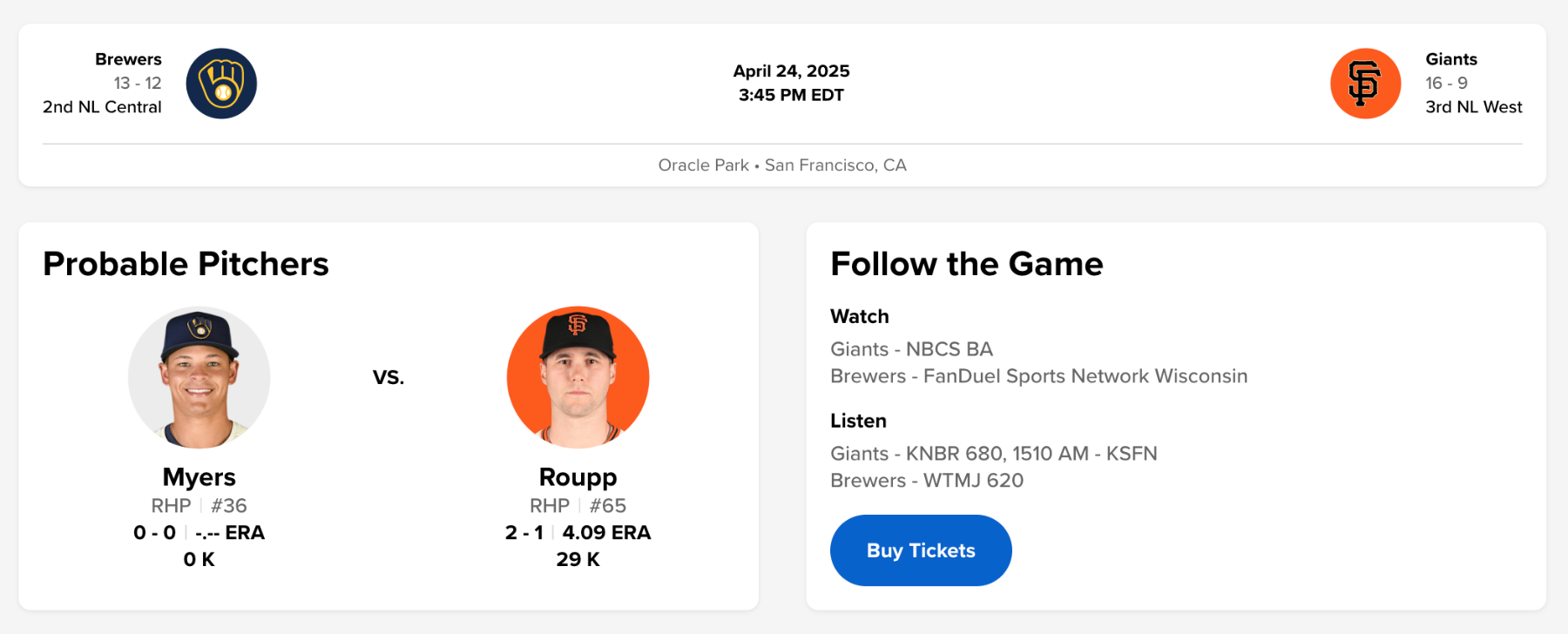Image resolution: width=1568 pixels, height=634 pixels.
Task: Click the Follow the Game heading
Action: [x=966, y=264]
